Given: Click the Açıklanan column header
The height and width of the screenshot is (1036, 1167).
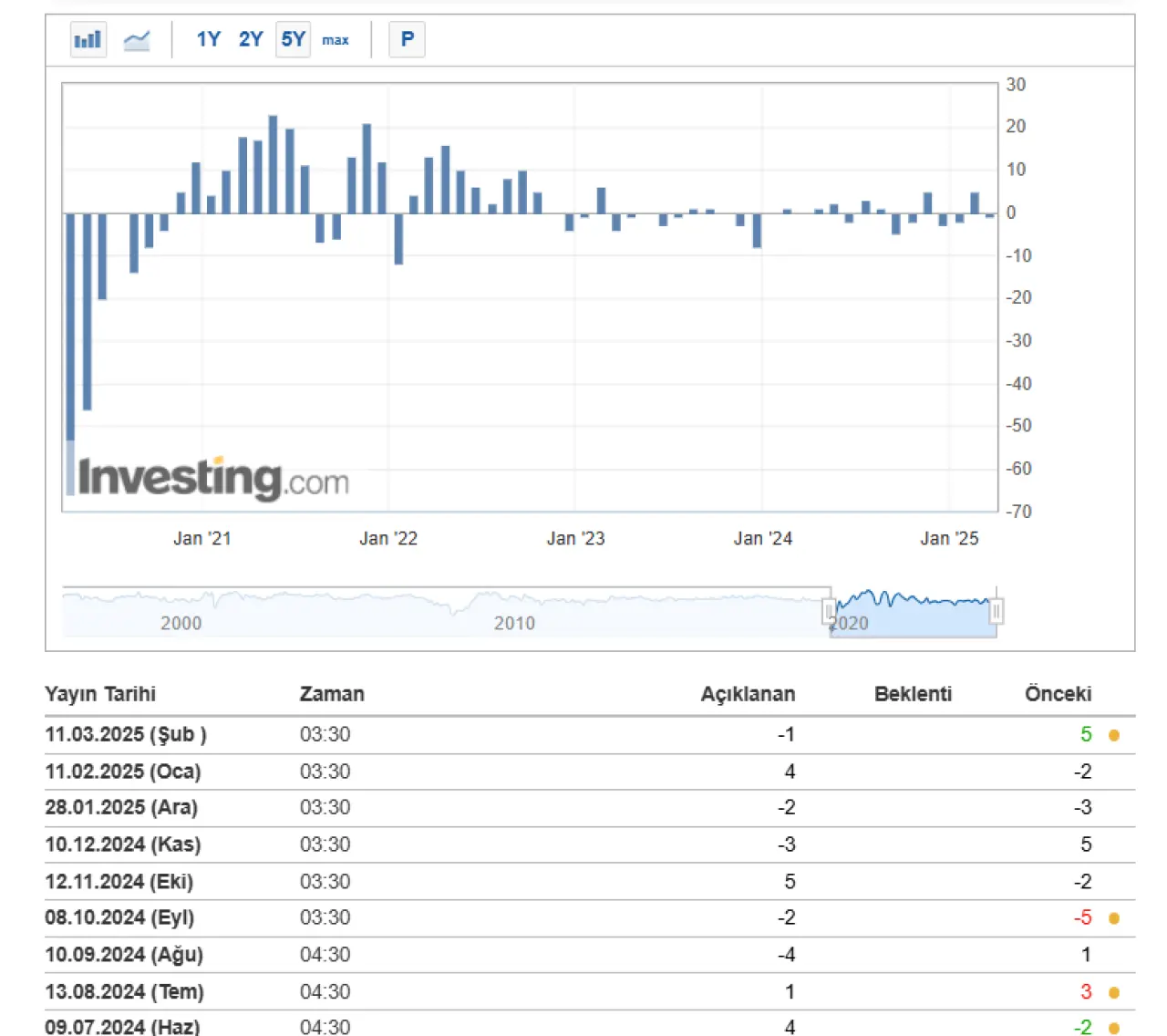Looking at the screenshot, I should [x=748, y=694].
